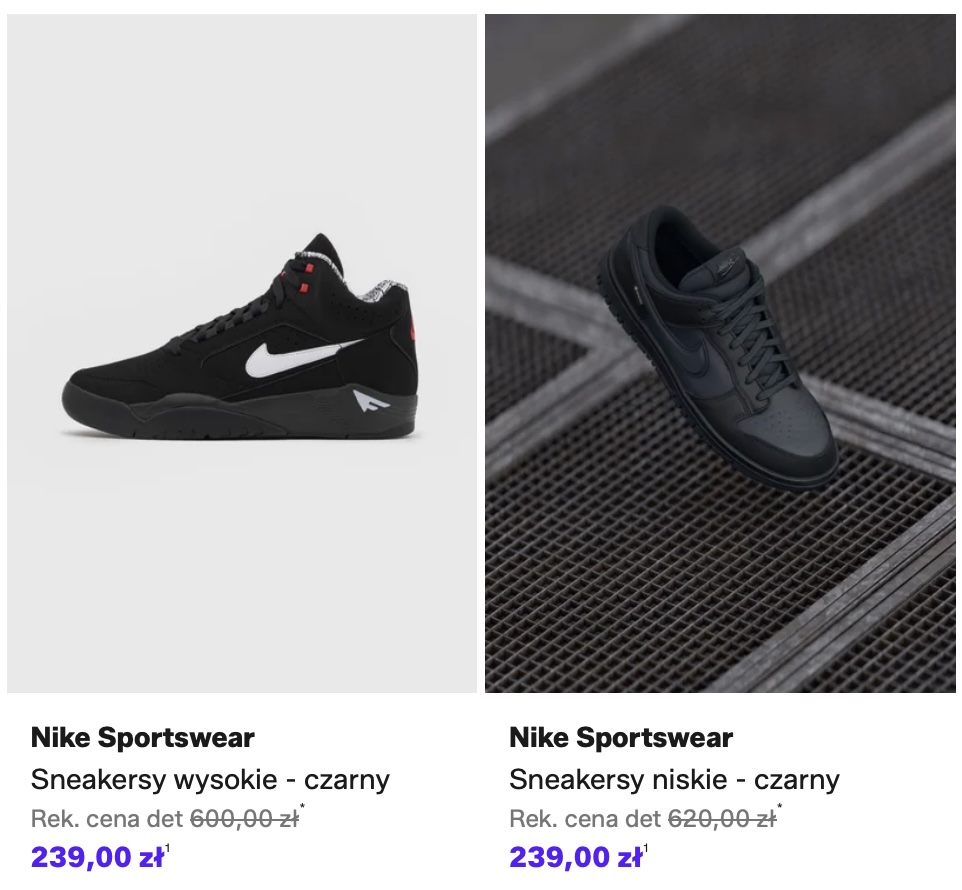The image size is (962, 890).
Task: Click the white Flight logo on the sneaker heel
Action: 368,403
